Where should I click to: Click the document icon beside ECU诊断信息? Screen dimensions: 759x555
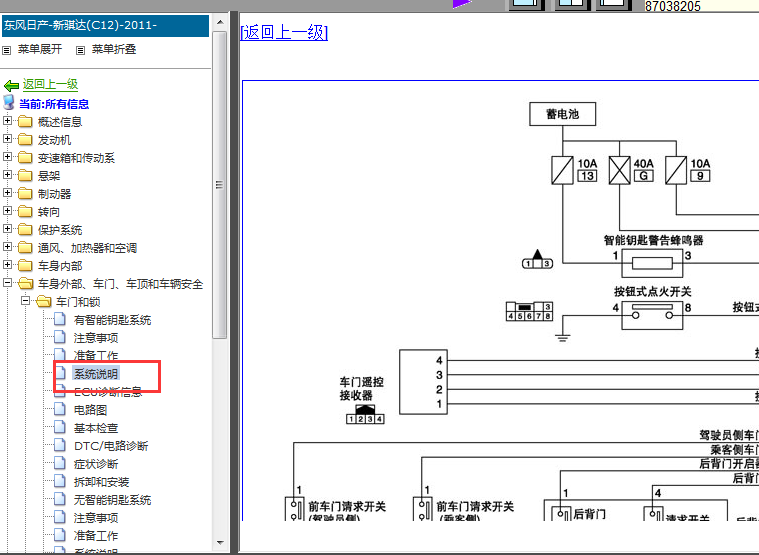[x=60, y=391]
